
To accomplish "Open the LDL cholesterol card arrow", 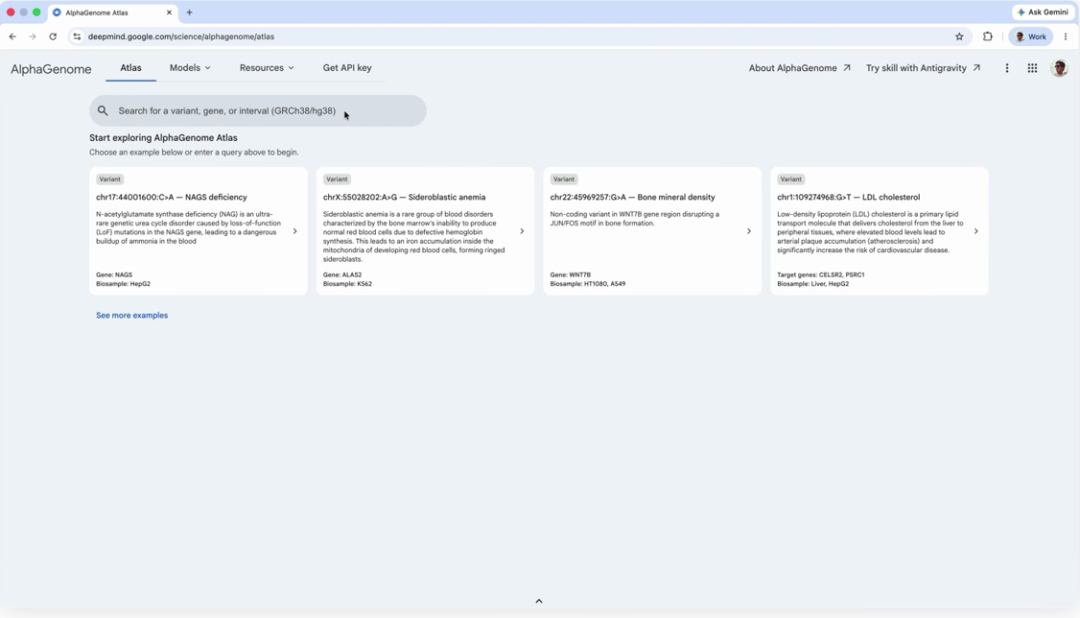I will point(976,231).
